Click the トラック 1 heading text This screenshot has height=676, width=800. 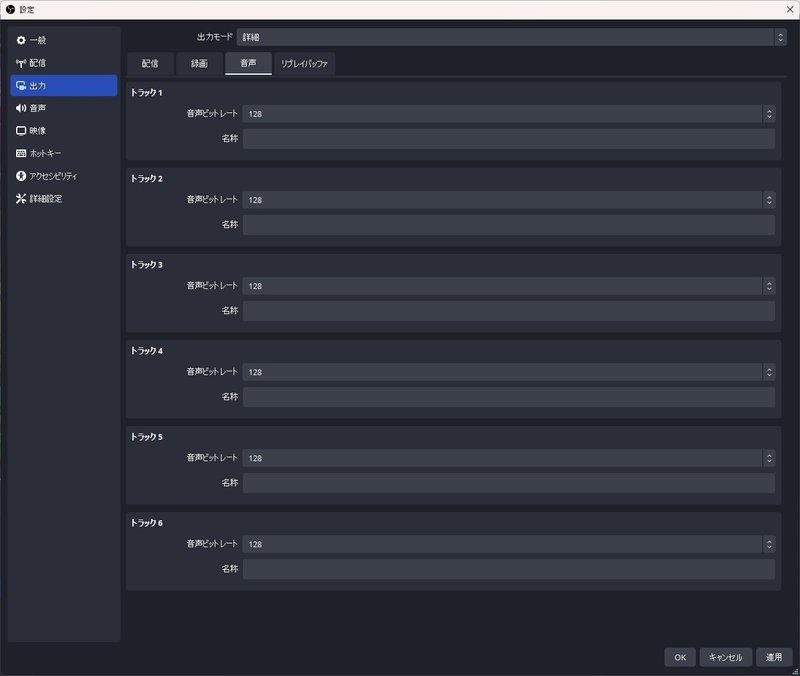coord(146,92)
